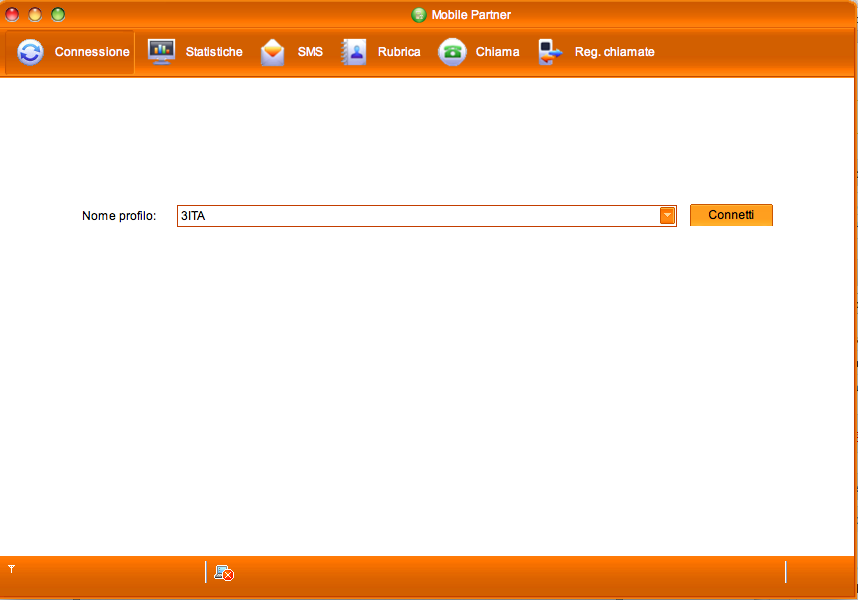Viewport: 858px width, 600px height.
Task: Click the signal strength antenna icon
Action: click(12, 569)
